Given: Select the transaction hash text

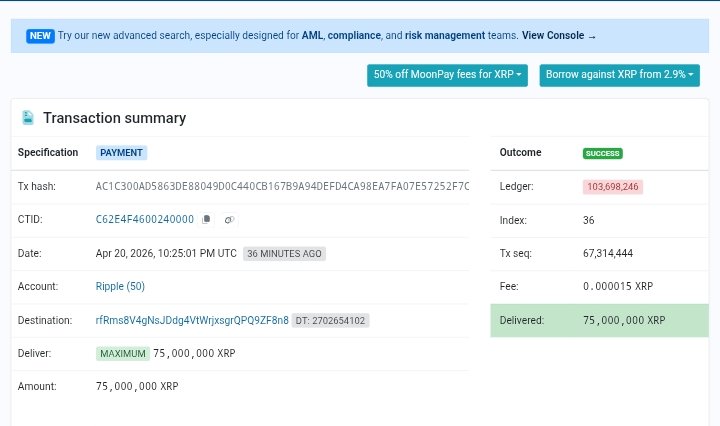Looking at the screenshot, I should click(x=282, y=187).
